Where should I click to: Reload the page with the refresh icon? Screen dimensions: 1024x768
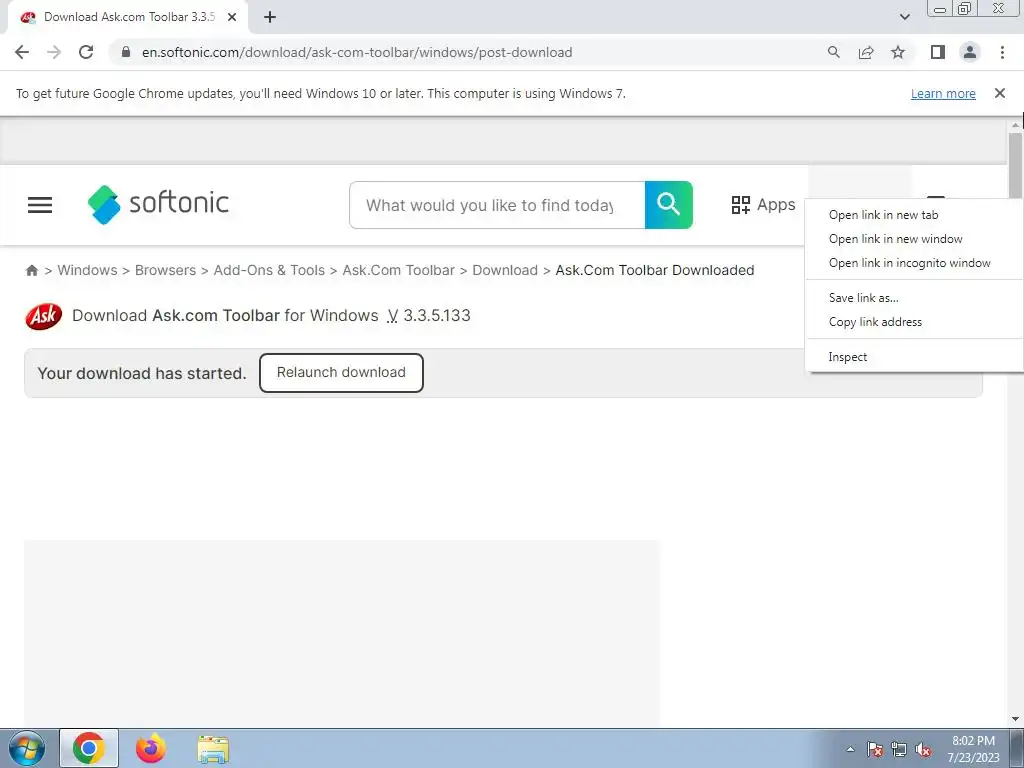[x=86, y=52]
